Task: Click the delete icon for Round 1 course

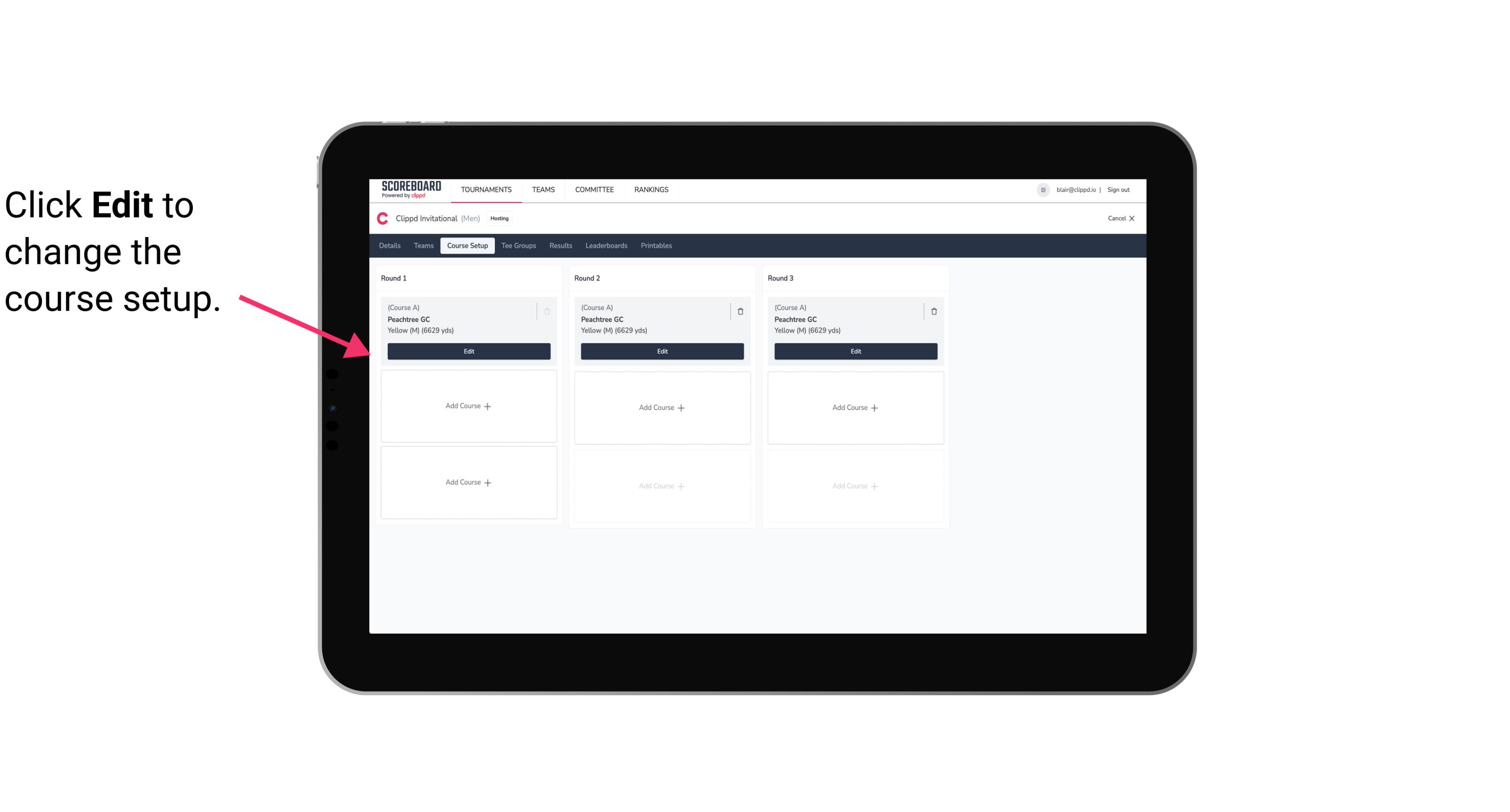Action: pyautogui.click(x=547, y=311)
